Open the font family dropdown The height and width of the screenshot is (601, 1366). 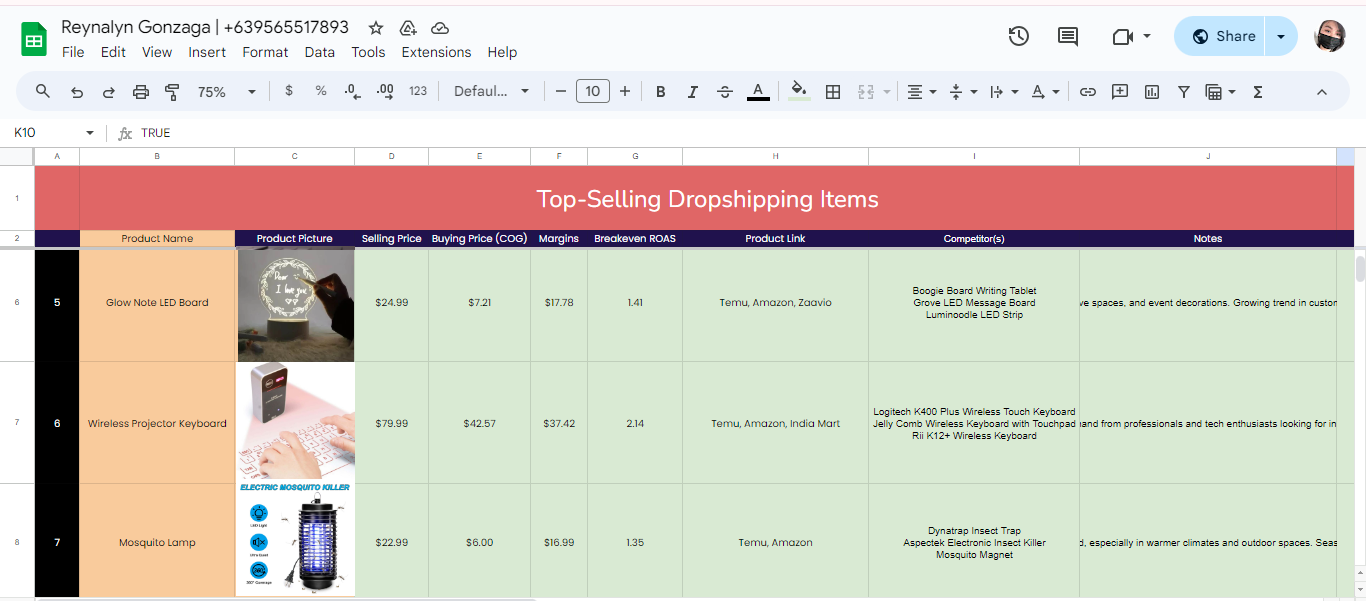(492, 92)
